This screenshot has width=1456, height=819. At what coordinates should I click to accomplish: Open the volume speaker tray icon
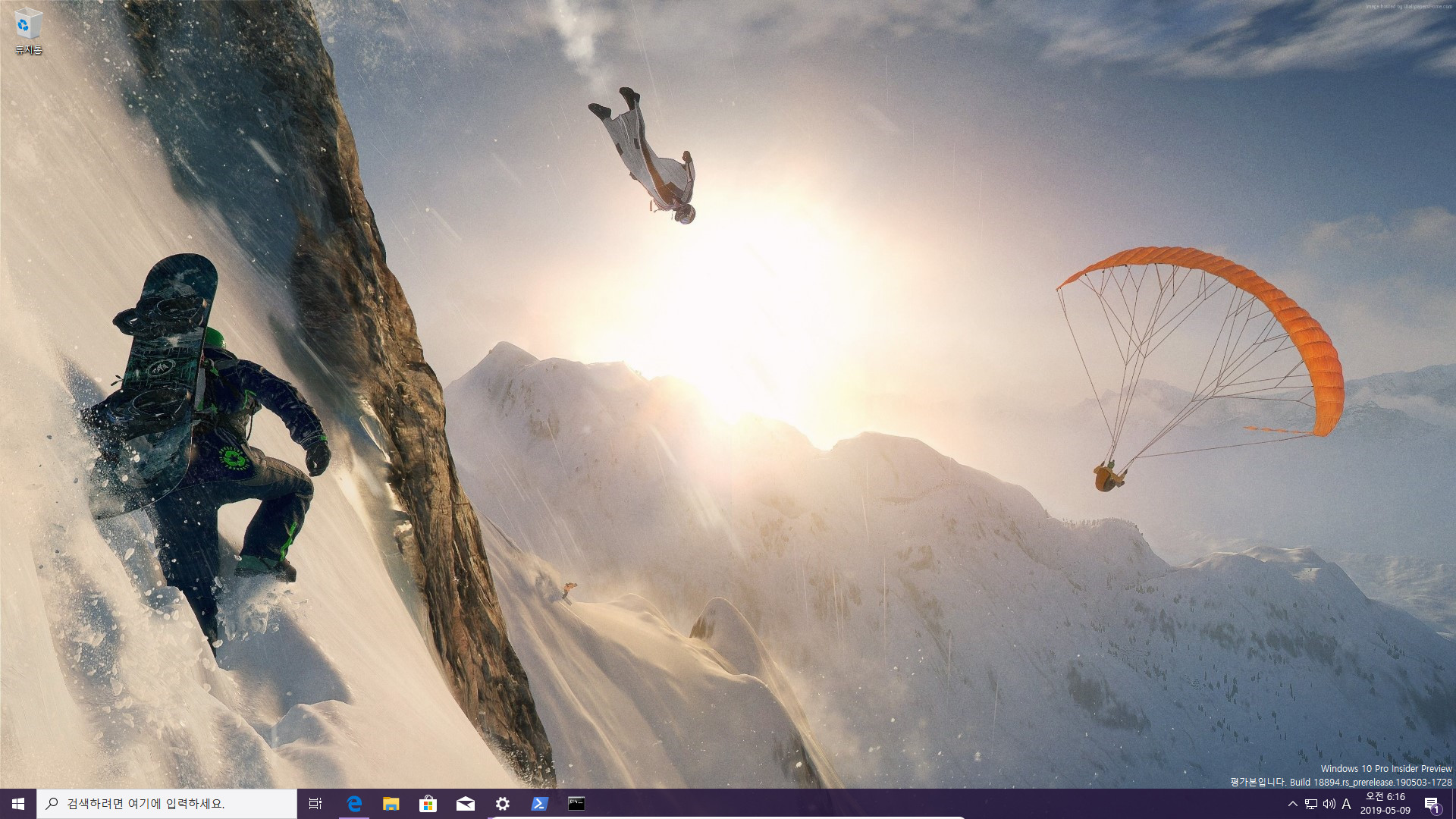pyautogui.click(x=1329, y=804)
